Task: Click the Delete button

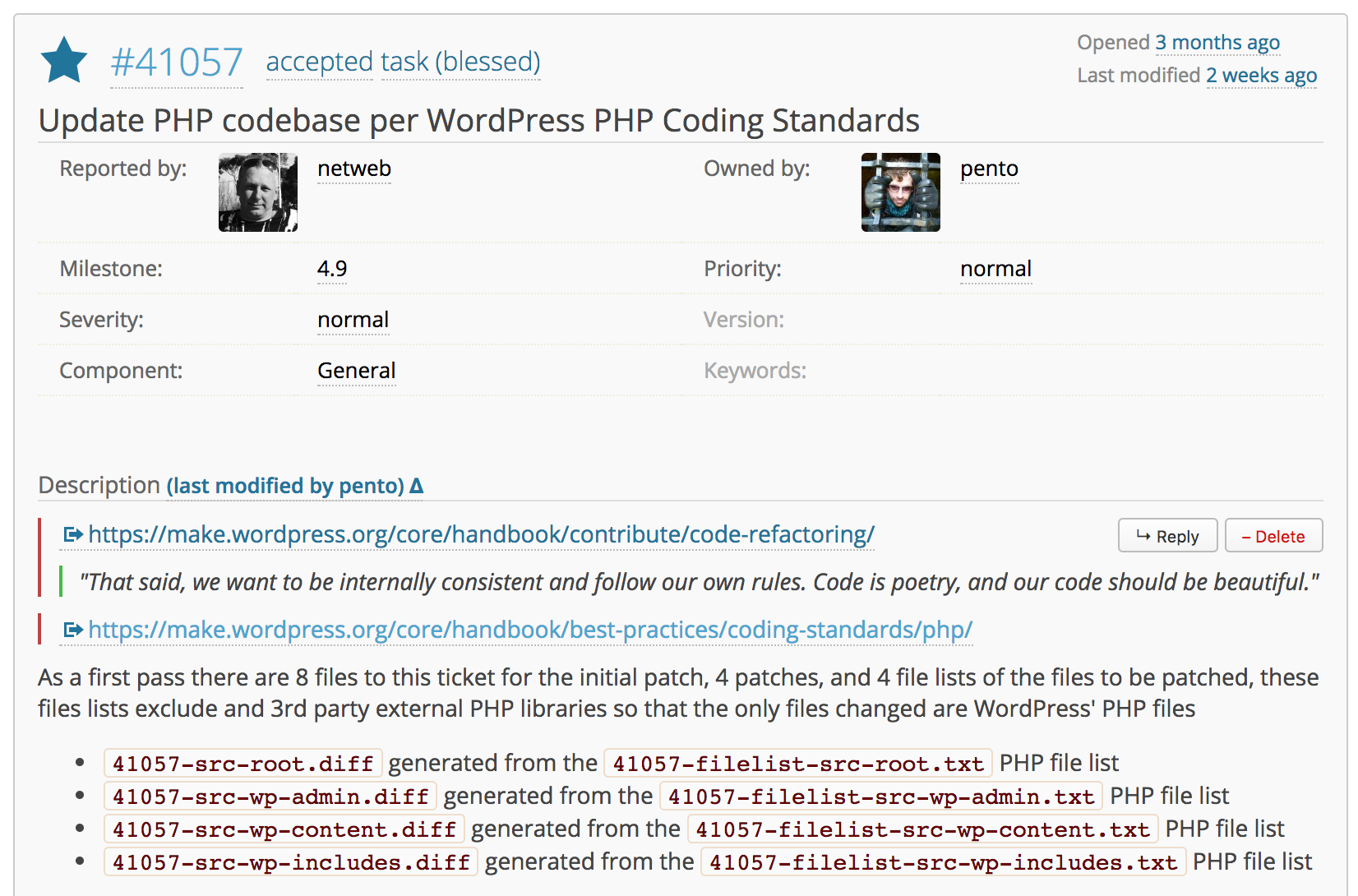Action: click(1273, 536)
